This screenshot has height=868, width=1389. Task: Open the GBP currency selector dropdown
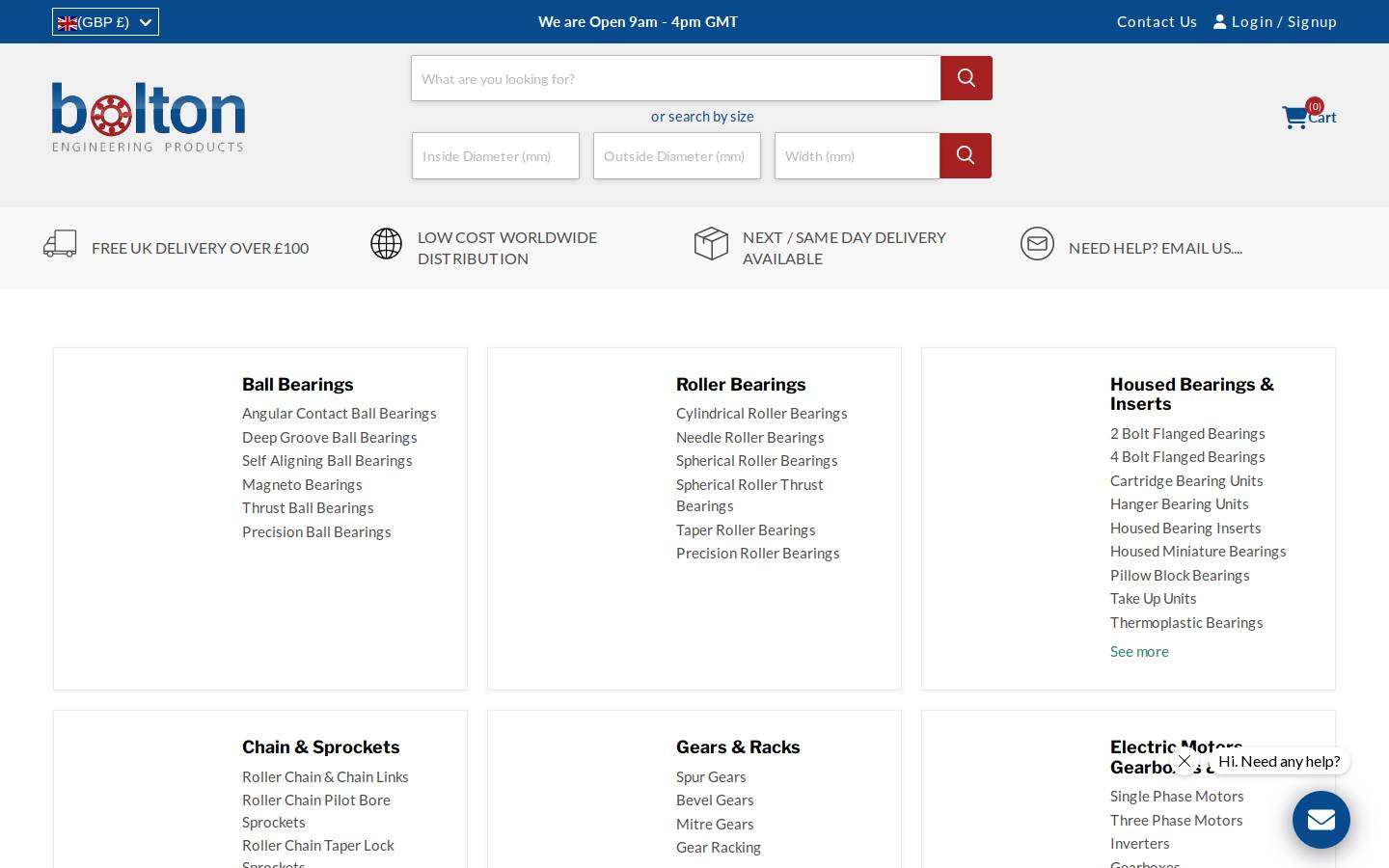click(105, 22)
